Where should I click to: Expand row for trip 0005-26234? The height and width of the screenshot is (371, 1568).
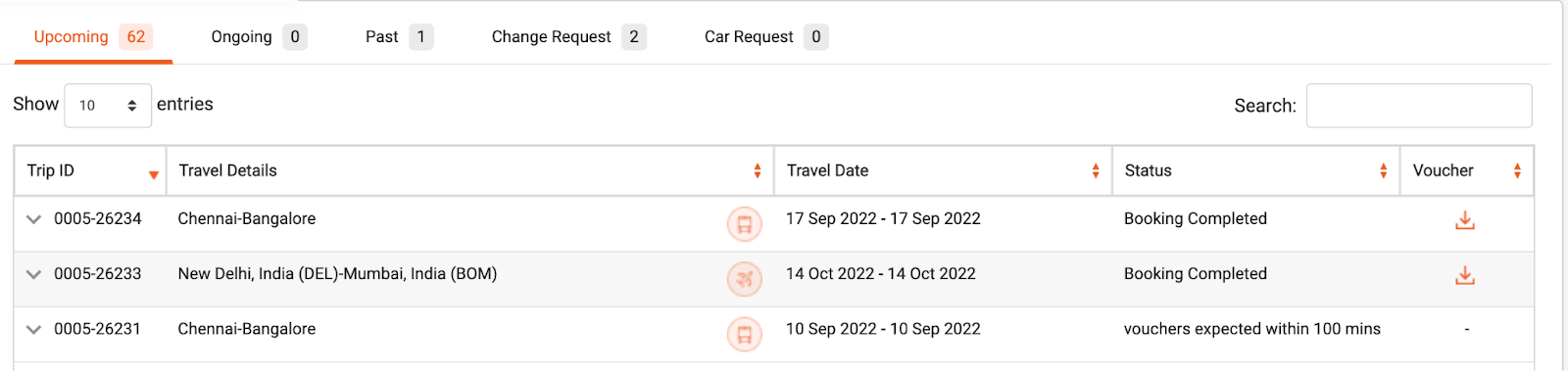pos(33,219)
